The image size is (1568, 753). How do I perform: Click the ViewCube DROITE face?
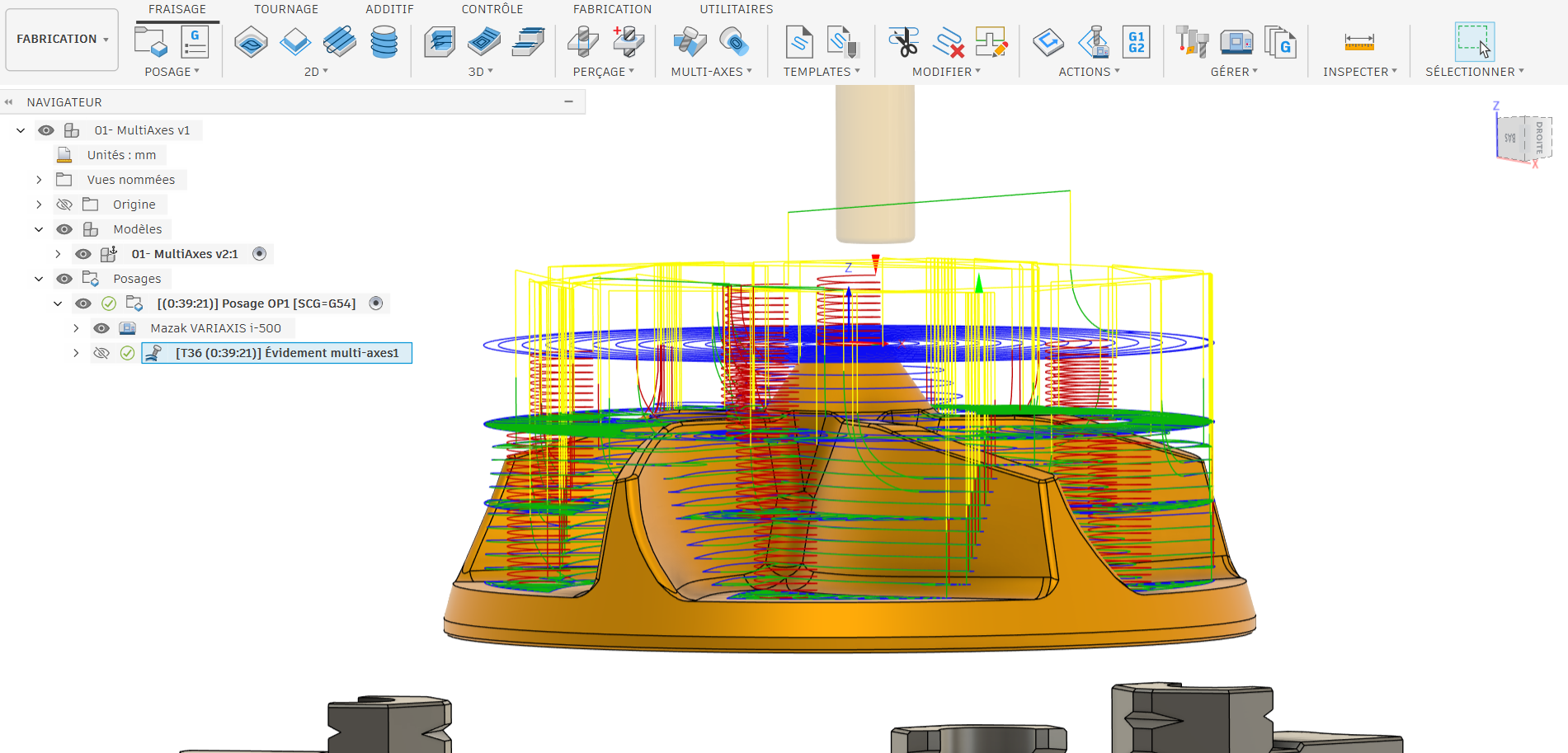pyautogui.click(x=1538, y=137)
